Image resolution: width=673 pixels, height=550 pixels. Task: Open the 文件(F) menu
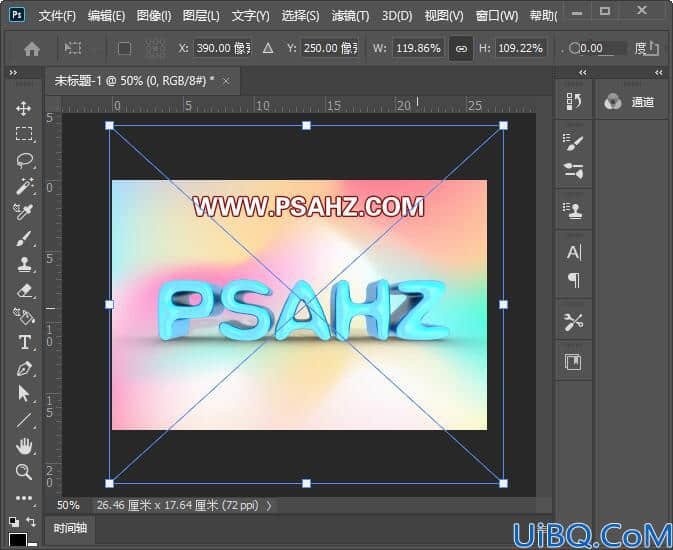pos(57,16)
